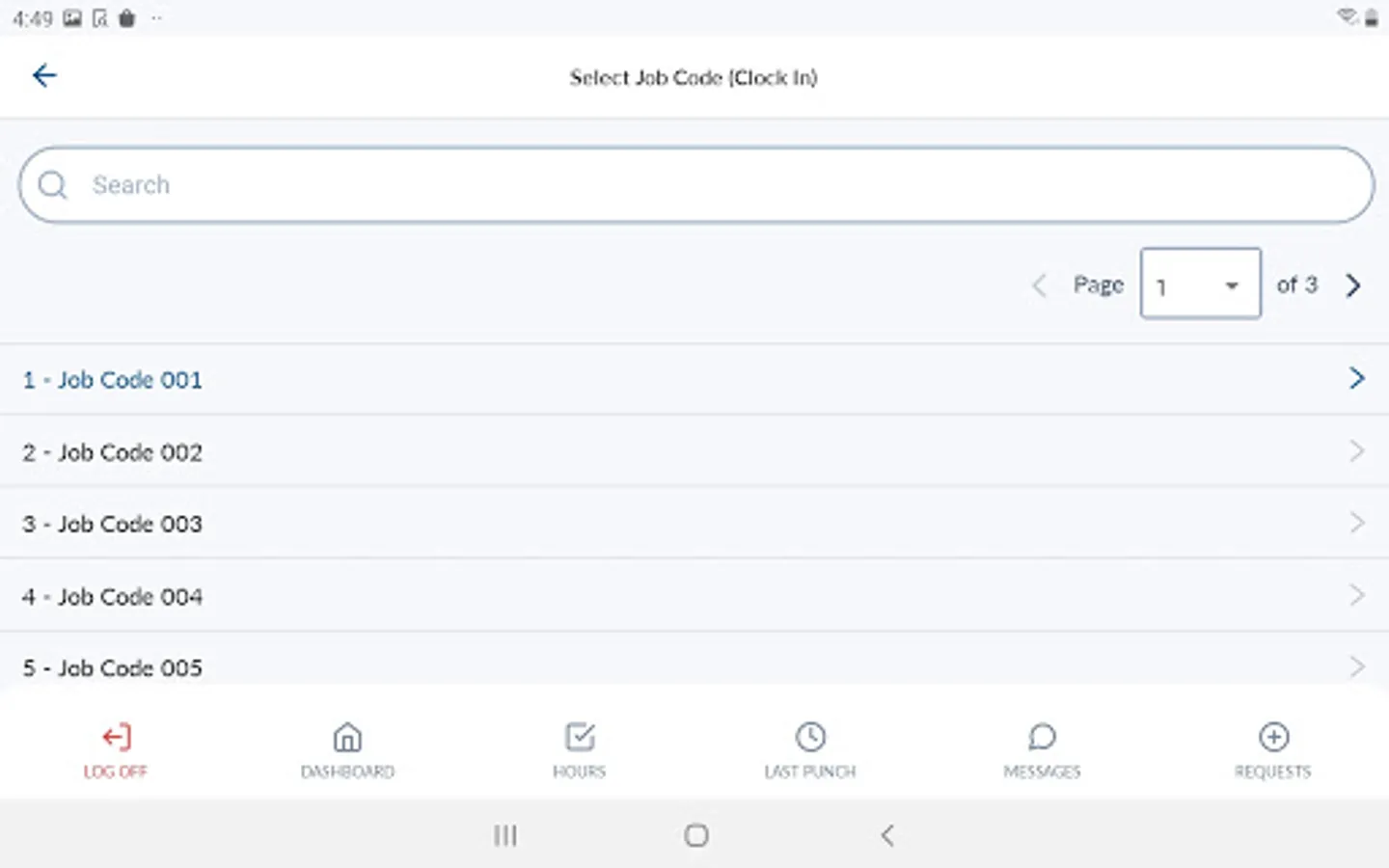
Task: Select 4 - Job Code 004
Action: (113, 597)
